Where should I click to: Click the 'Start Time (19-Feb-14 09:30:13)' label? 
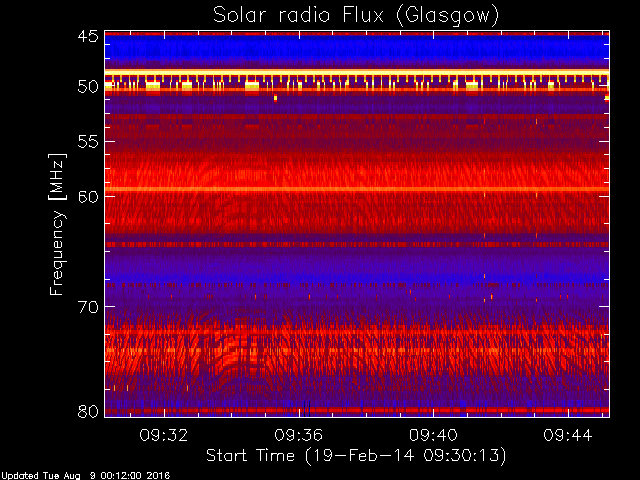[x=356, y=456]
